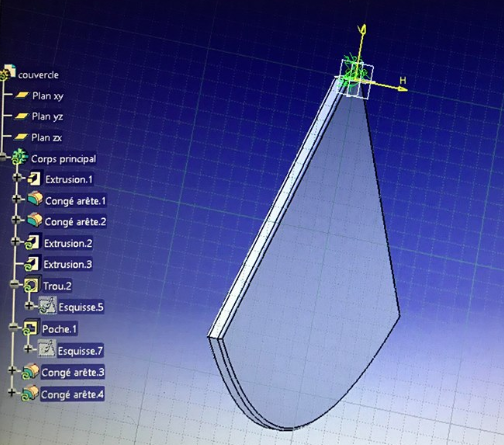The image size is (504, 445).
Task: Click the Plan yz plane icon
Action: [22, 116]
